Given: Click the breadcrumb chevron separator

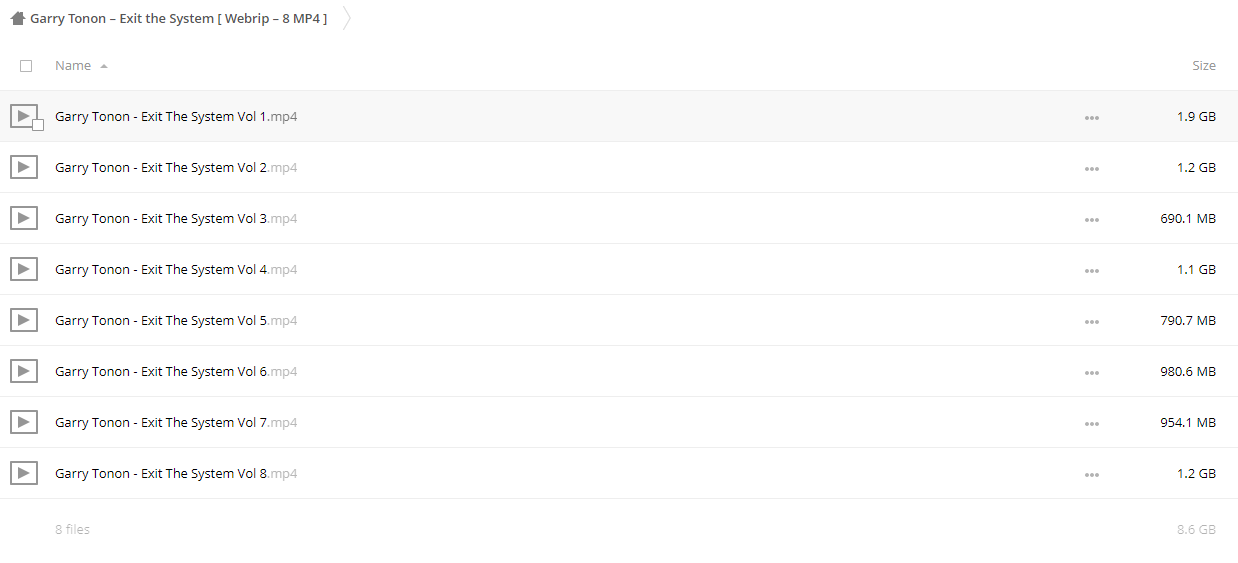Looking at the screenshot, I should click(347, 18).
